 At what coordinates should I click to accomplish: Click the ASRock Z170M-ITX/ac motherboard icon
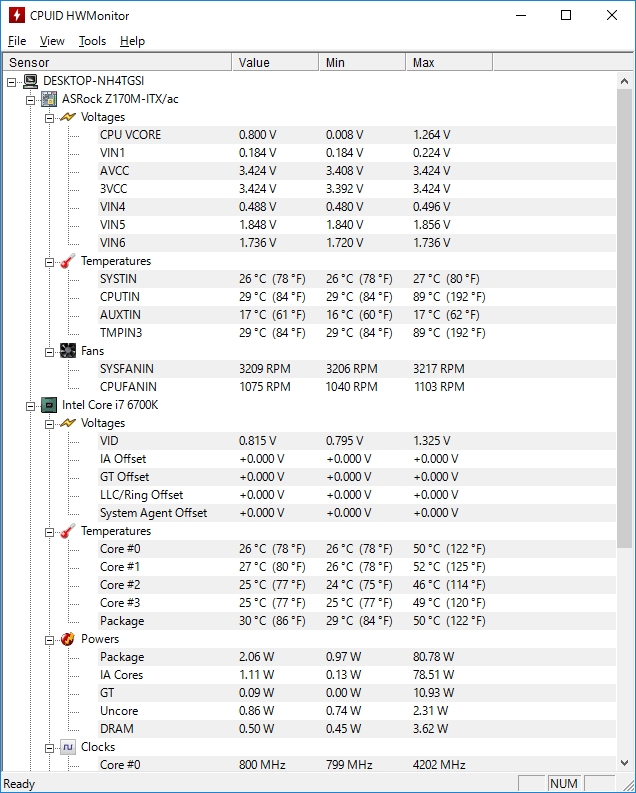49,99
